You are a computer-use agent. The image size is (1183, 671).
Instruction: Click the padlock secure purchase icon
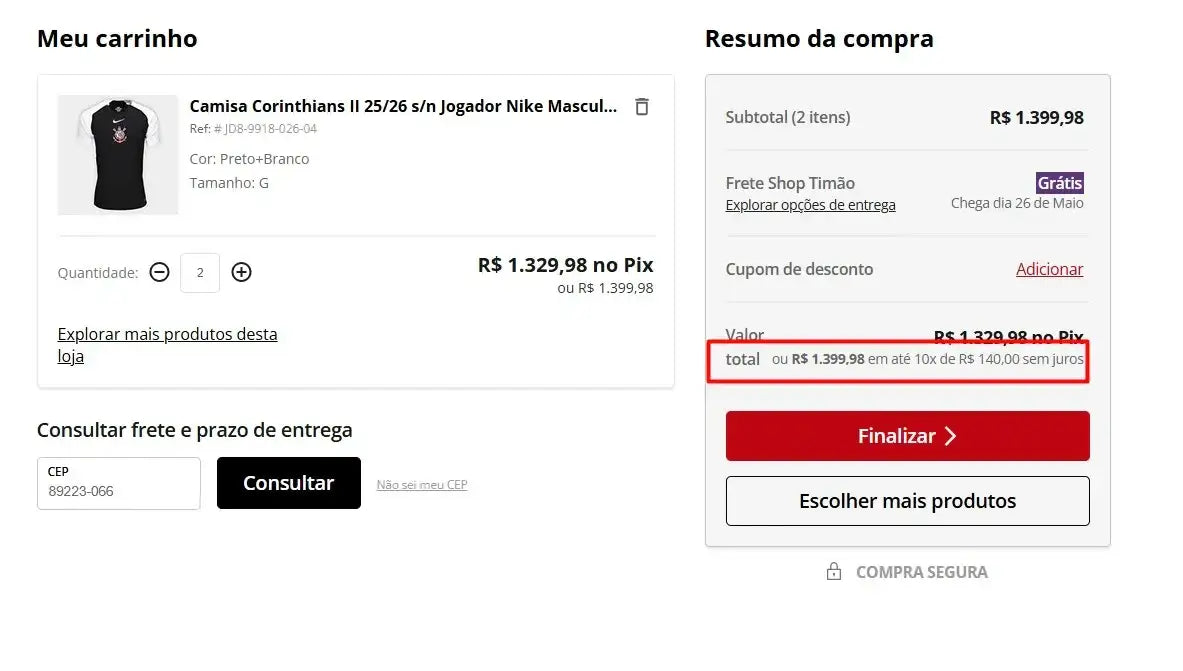click(834, 572)
